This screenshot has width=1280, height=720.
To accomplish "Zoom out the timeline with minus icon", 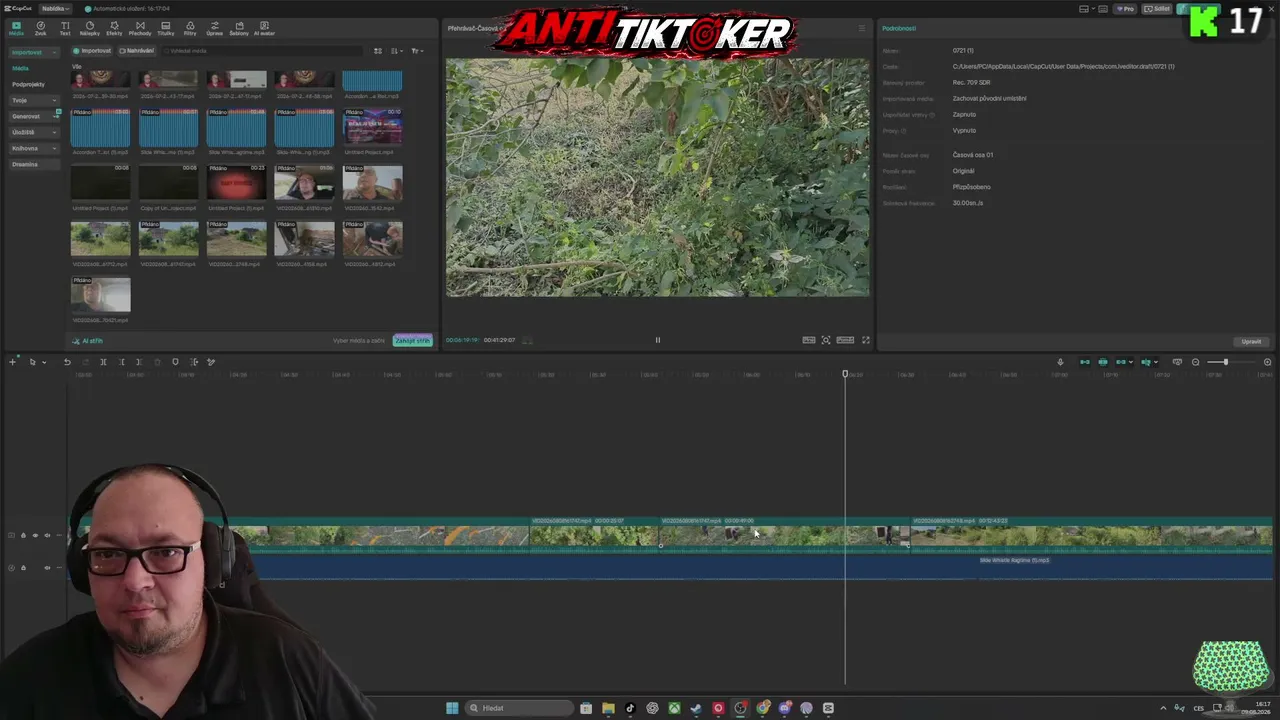I will 1195,362.
